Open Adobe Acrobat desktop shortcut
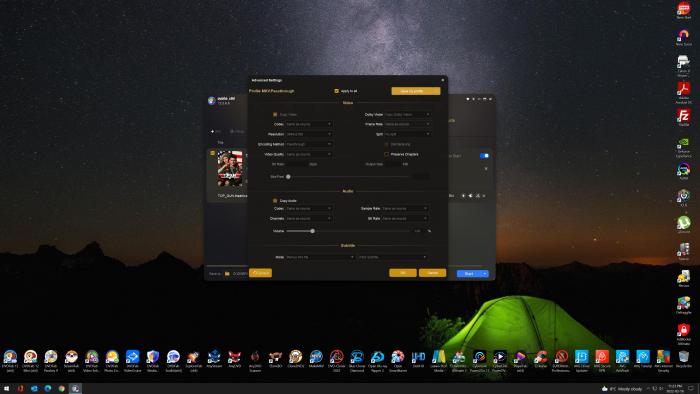This screenshot has height=394, width=700. (x=683, y=89)
